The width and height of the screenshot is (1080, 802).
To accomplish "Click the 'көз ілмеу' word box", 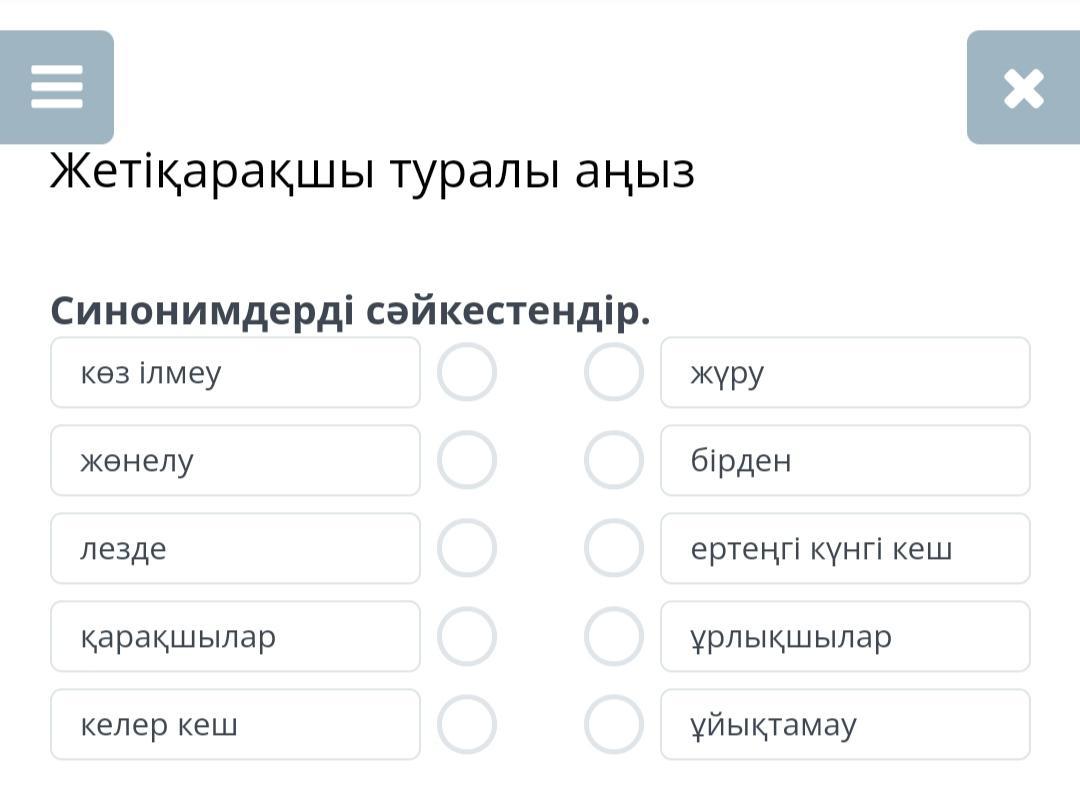I will [235, 373].
